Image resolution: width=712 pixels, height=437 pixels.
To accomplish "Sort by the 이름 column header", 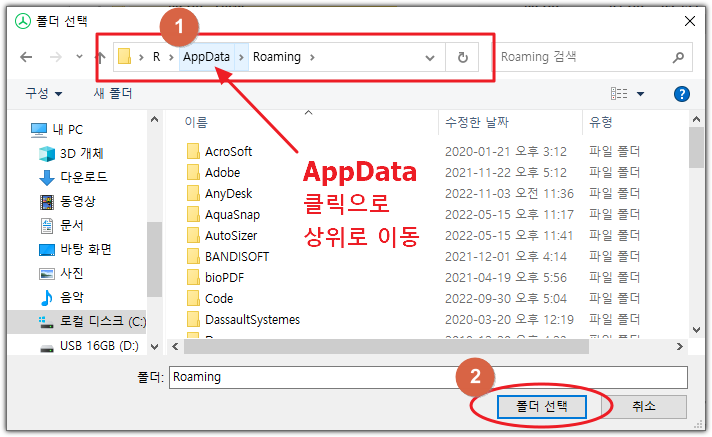I will [196, 122].
